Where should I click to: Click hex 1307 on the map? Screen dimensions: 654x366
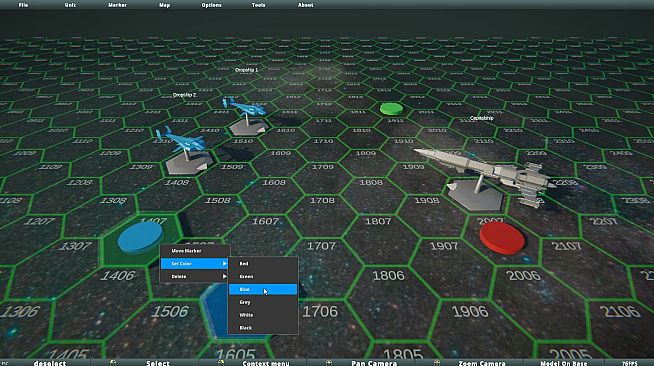[75, 246]
